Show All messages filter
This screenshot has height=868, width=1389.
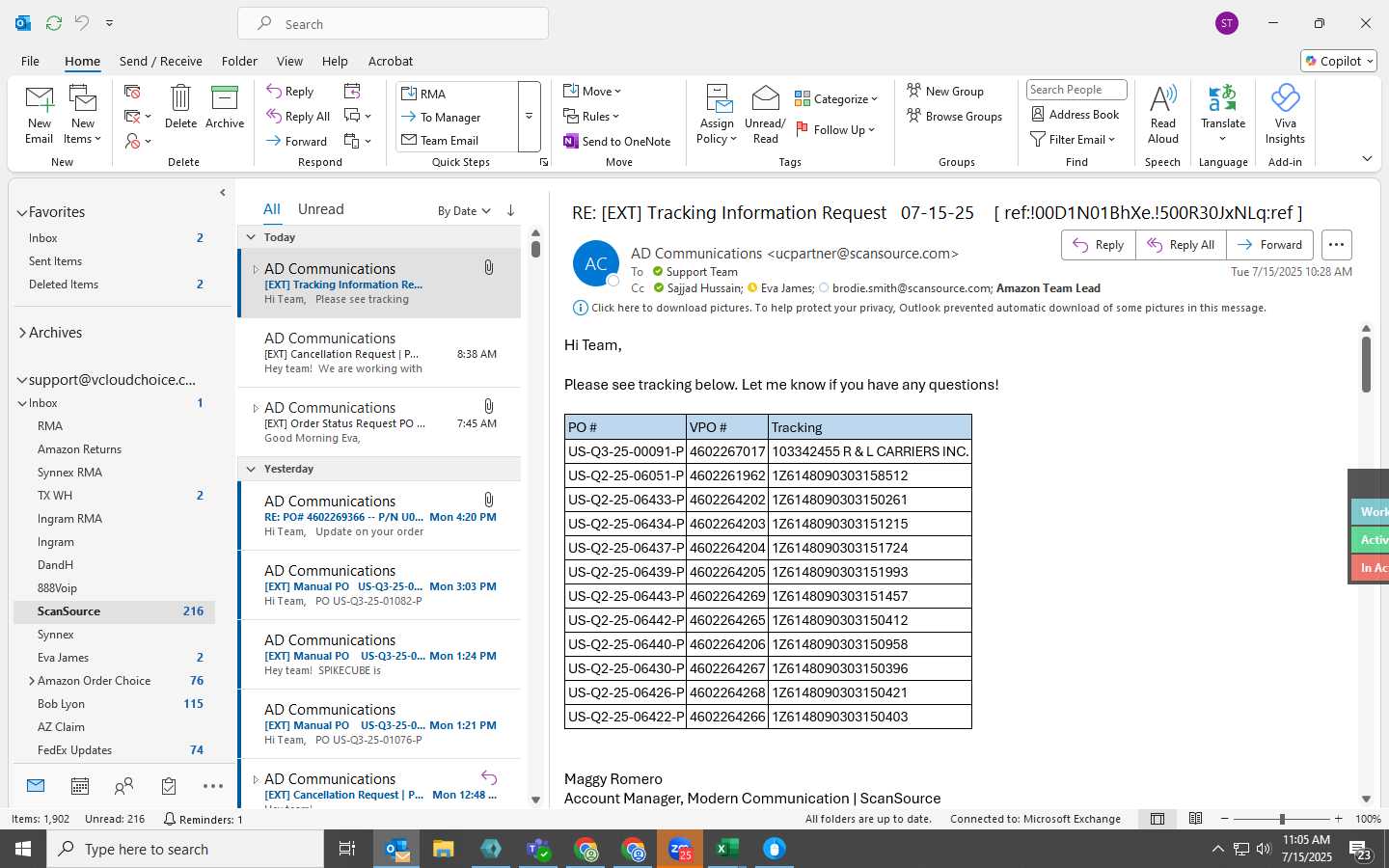(x=272, y=209)
